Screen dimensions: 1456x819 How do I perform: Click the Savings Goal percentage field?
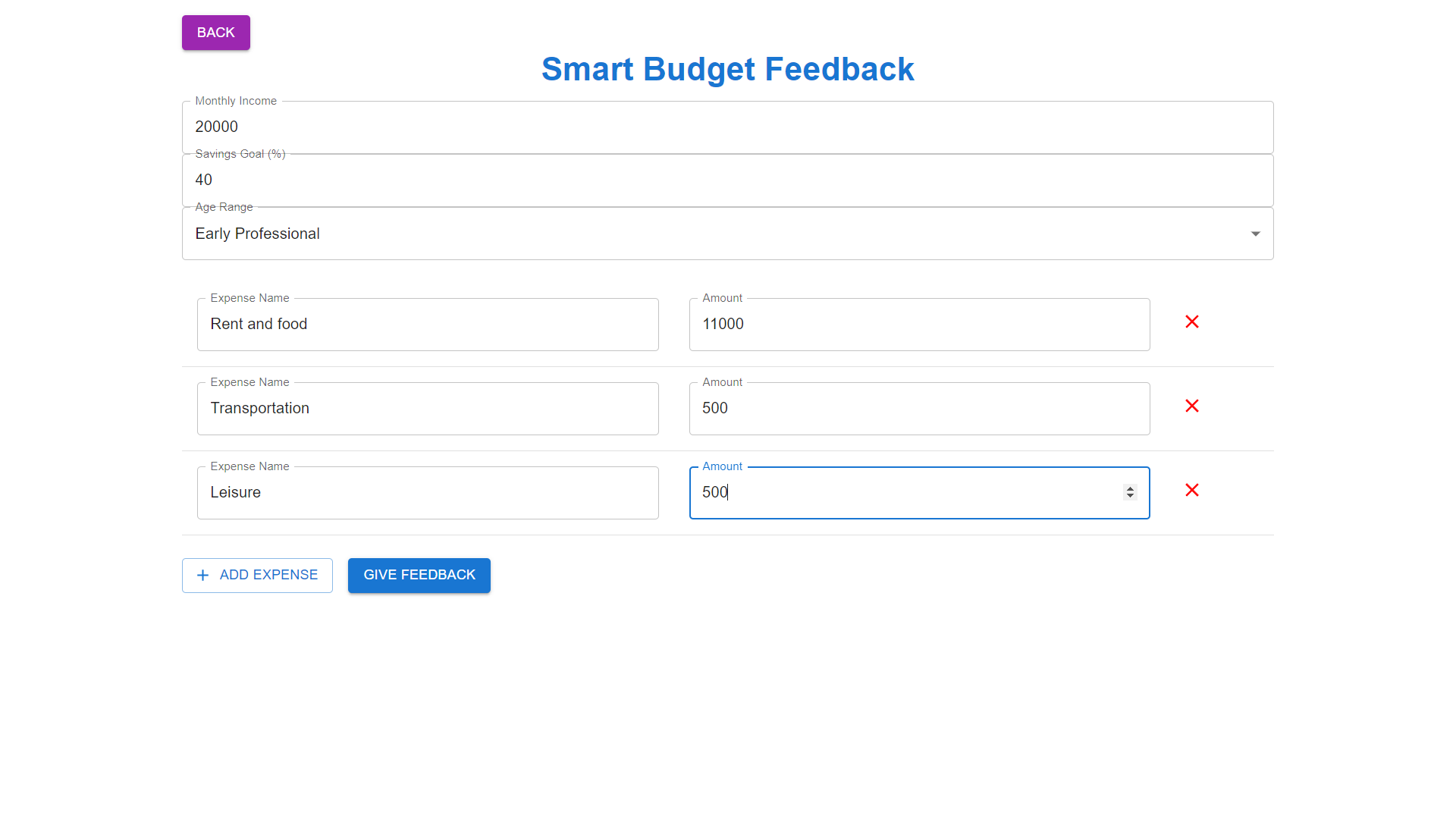[726, 180]
